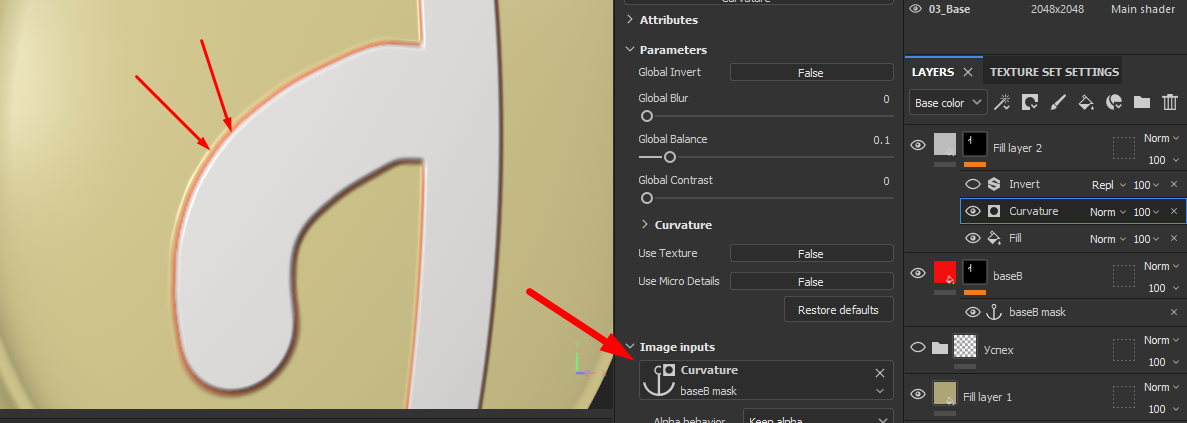
Task: Toggle Use Micro Details False button
Action: pos(812,281)
